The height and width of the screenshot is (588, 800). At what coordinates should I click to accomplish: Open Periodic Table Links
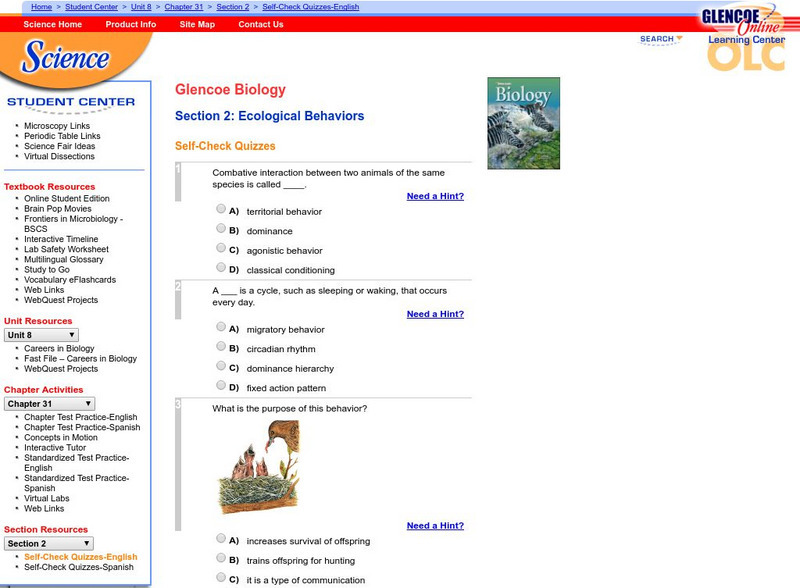pos(62,136)
